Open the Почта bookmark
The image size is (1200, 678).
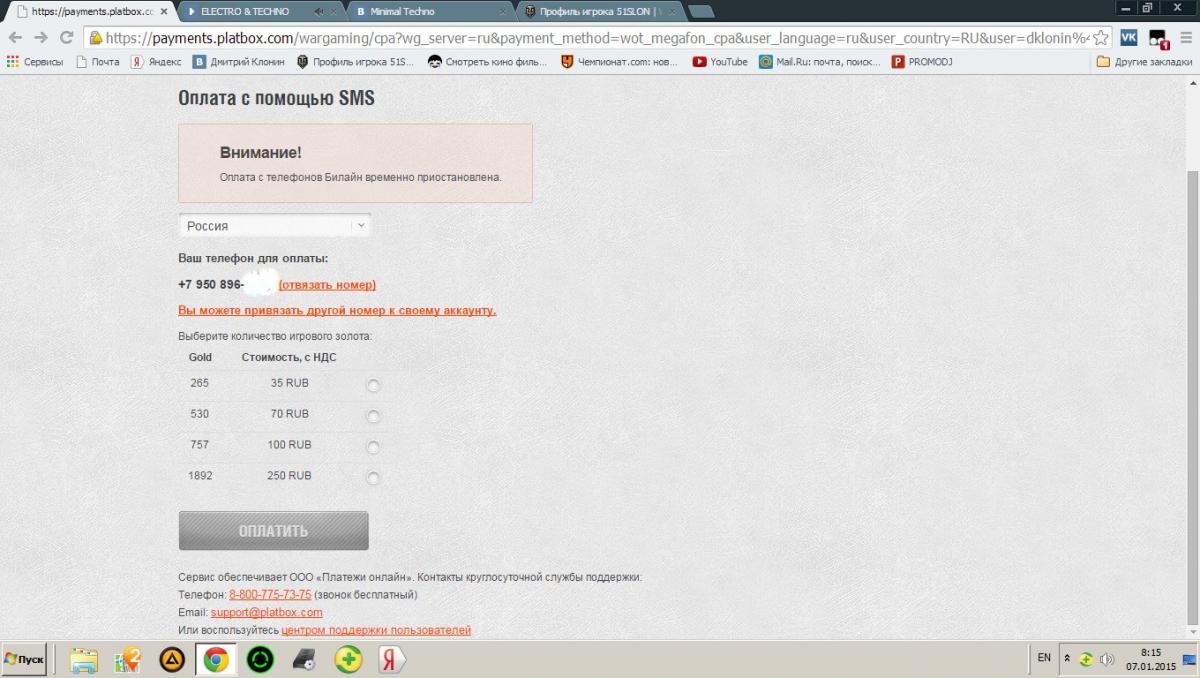[x=97, y=61]
